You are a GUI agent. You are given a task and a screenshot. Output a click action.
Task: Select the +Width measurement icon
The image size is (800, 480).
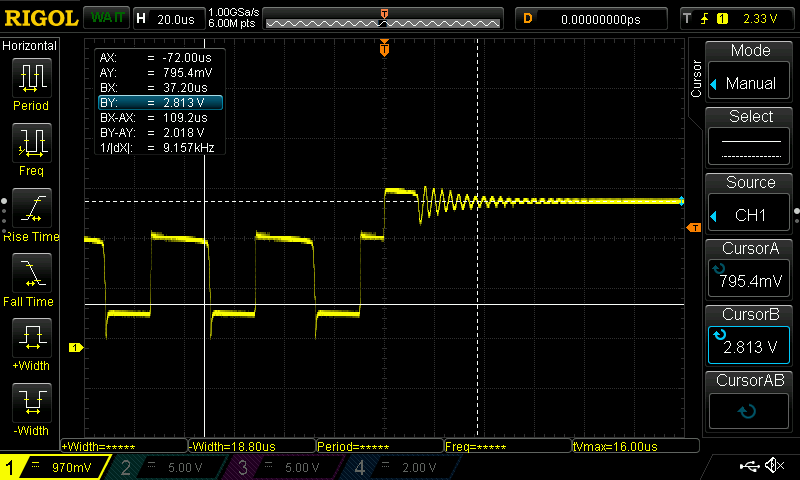tap(31, 343)
